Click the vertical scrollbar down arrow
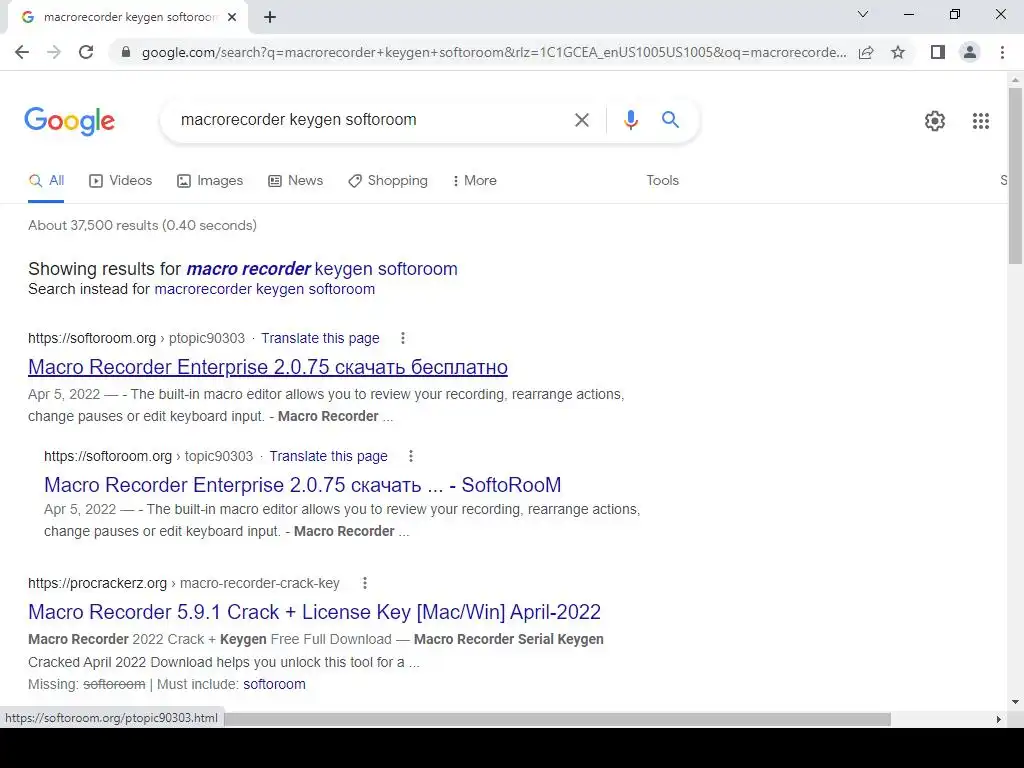The width and height of the screenshot is (1024, 768). [1015, 703]
